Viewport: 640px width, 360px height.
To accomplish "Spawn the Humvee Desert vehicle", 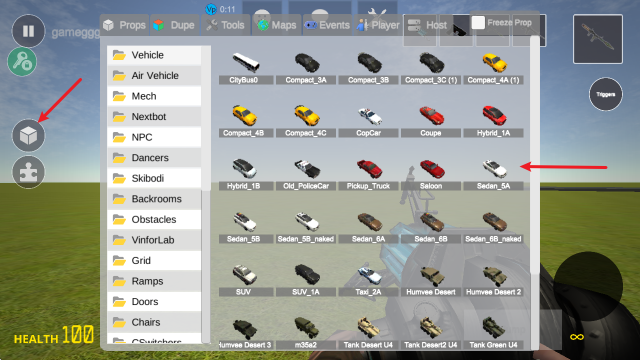I will coord(431,280).
